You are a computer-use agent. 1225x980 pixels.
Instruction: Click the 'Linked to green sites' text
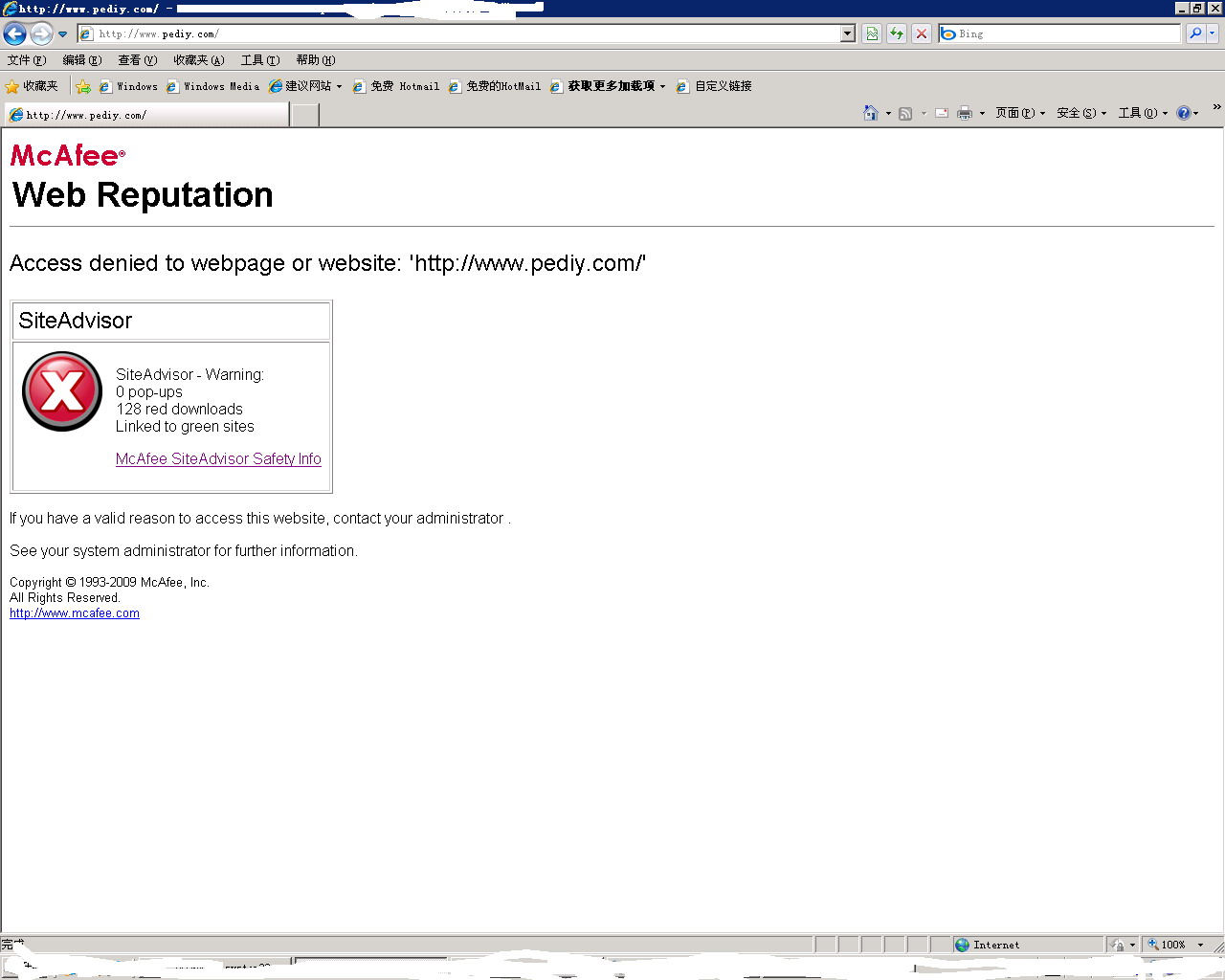click(x=186, y=427)
